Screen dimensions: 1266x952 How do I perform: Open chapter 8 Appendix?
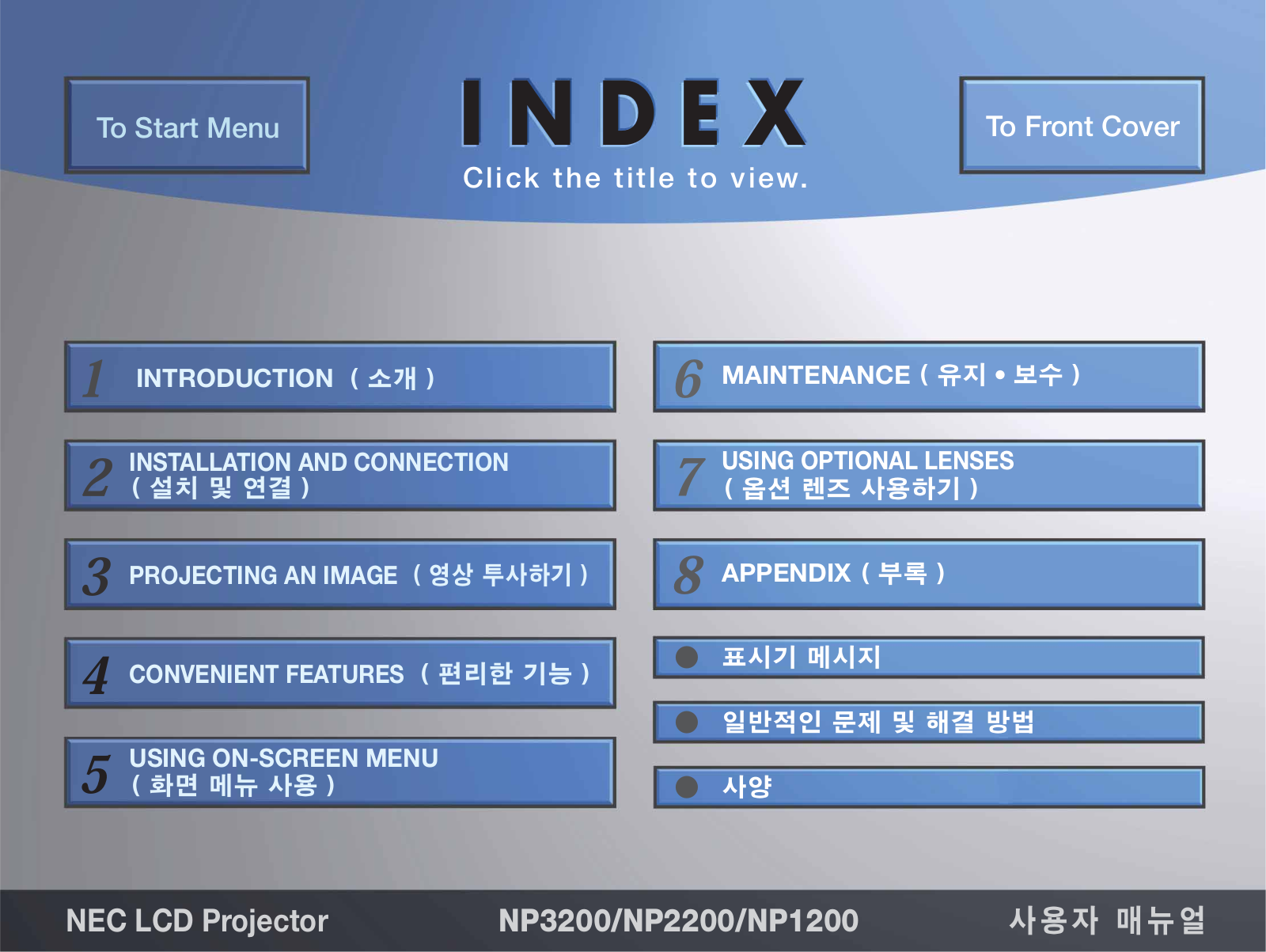(x=929, y=575)
